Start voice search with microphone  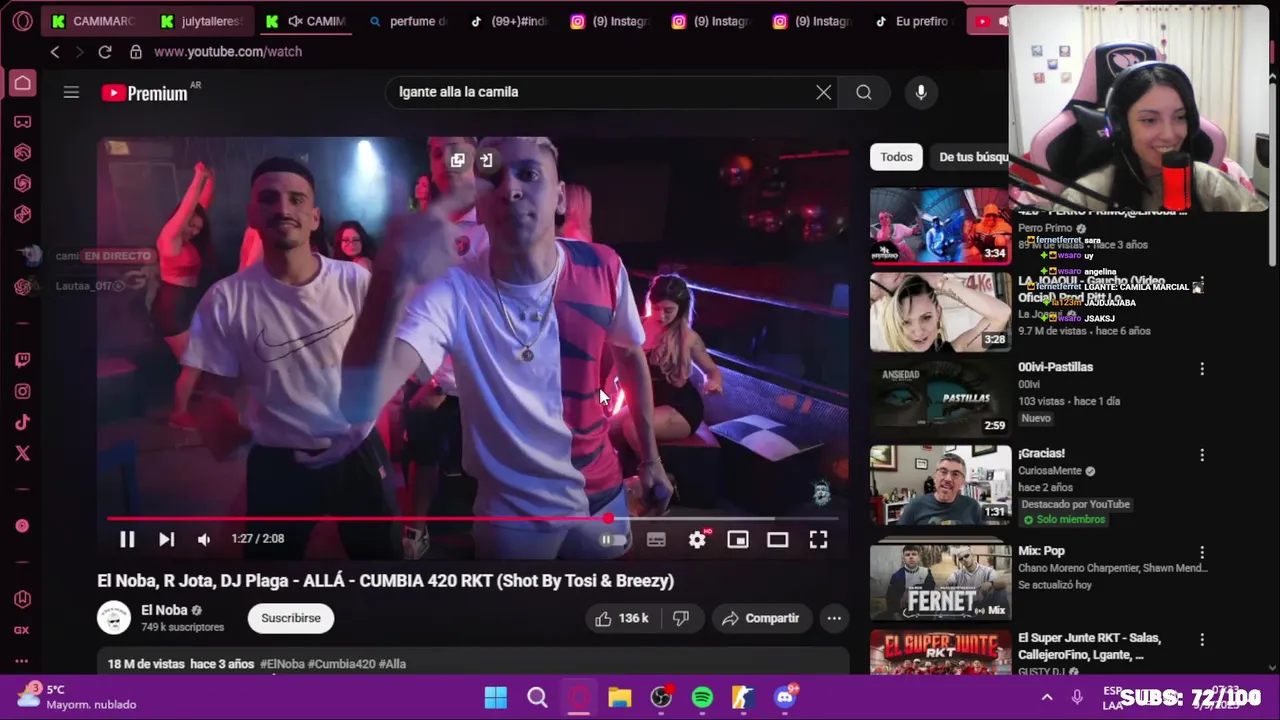coord(921,92)
